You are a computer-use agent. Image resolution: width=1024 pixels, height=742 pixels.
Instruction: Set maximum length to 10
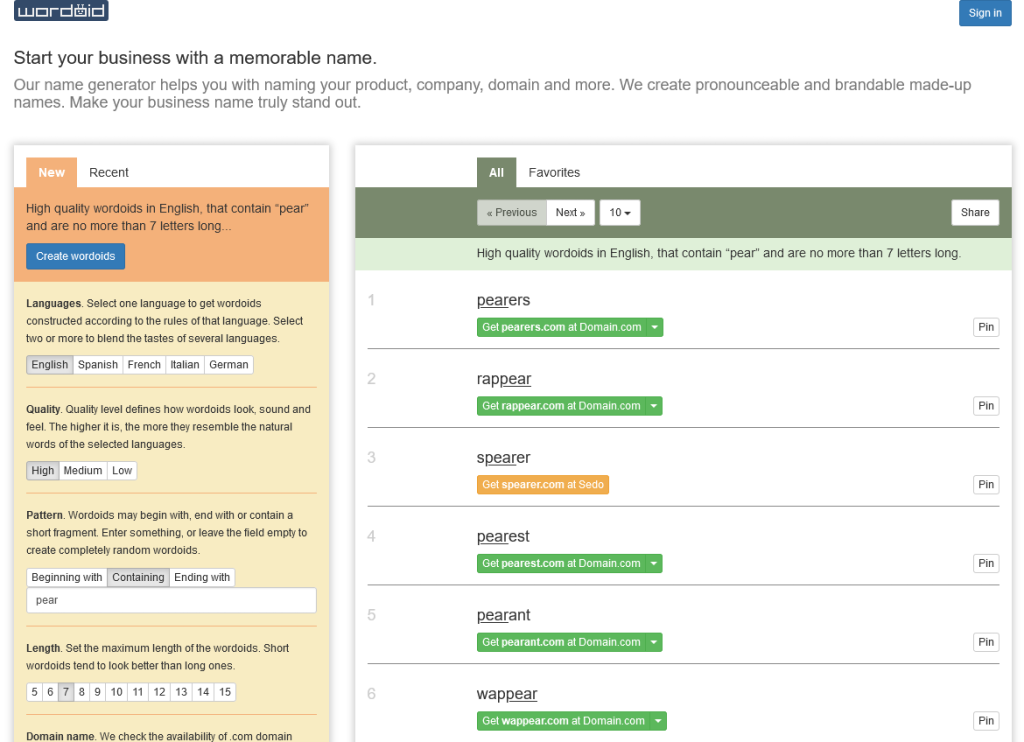(117, 692)
